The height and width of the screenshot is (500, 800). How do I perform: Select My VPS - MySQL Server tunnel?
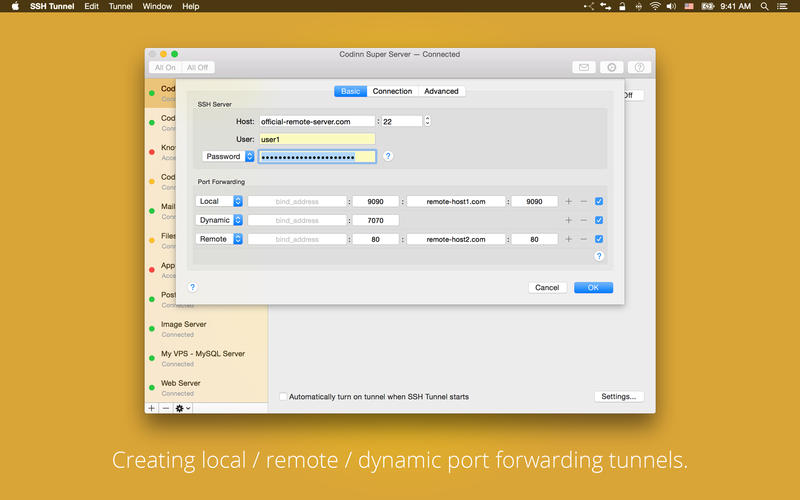coord(206,358)
